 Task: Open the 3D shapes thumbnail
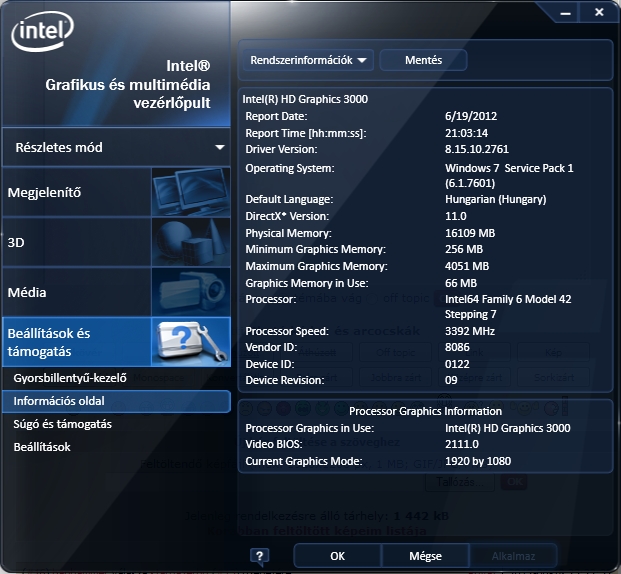click(191, 242)
